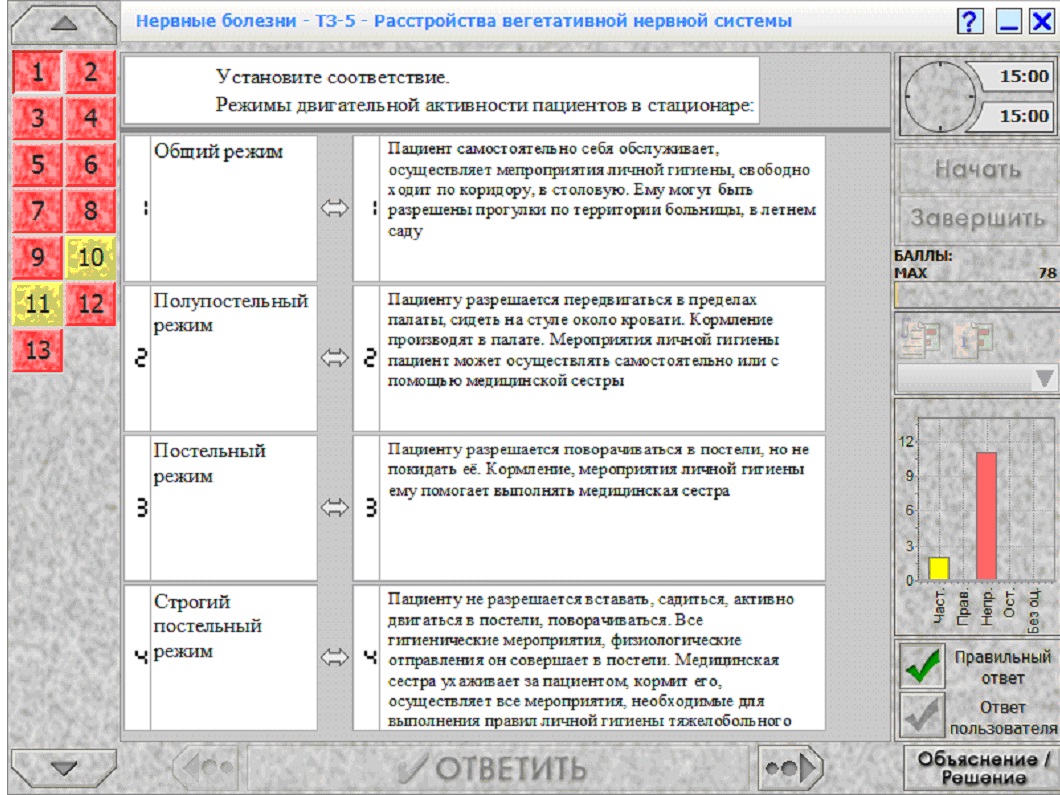Click the ОТВЕТИТЬ button

[498, 768]
